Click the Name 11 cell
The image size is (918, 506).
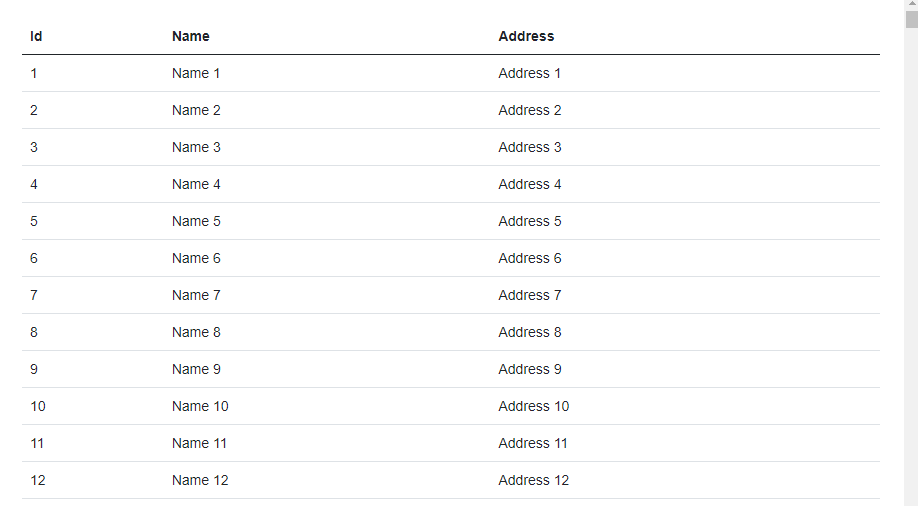click(199, 443)
